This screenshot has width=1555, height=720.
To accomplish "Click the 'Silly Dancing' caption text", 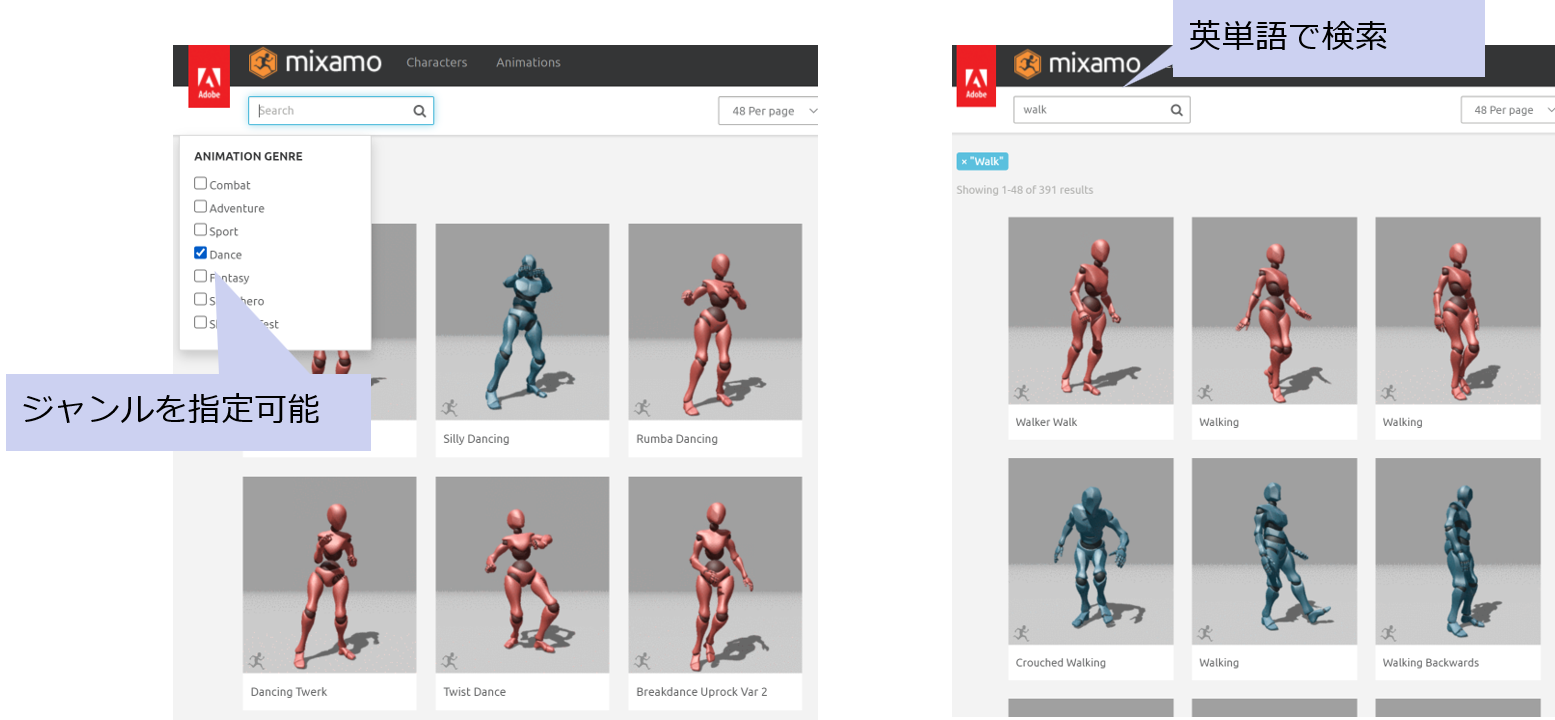I will (x=476, y=439).
